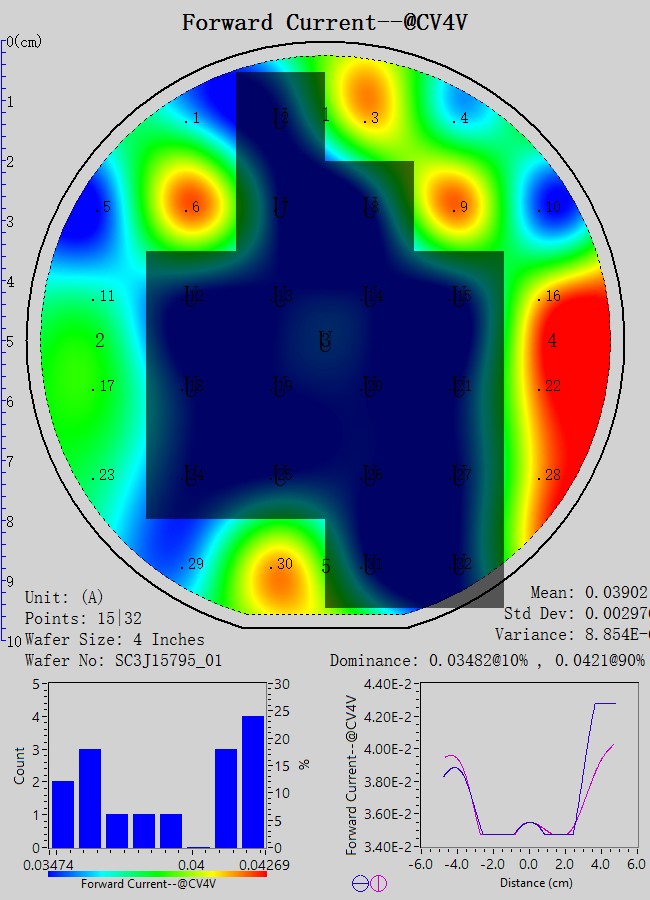Click measurement point 28 on wafer map
650x900 pixels.
548,476
